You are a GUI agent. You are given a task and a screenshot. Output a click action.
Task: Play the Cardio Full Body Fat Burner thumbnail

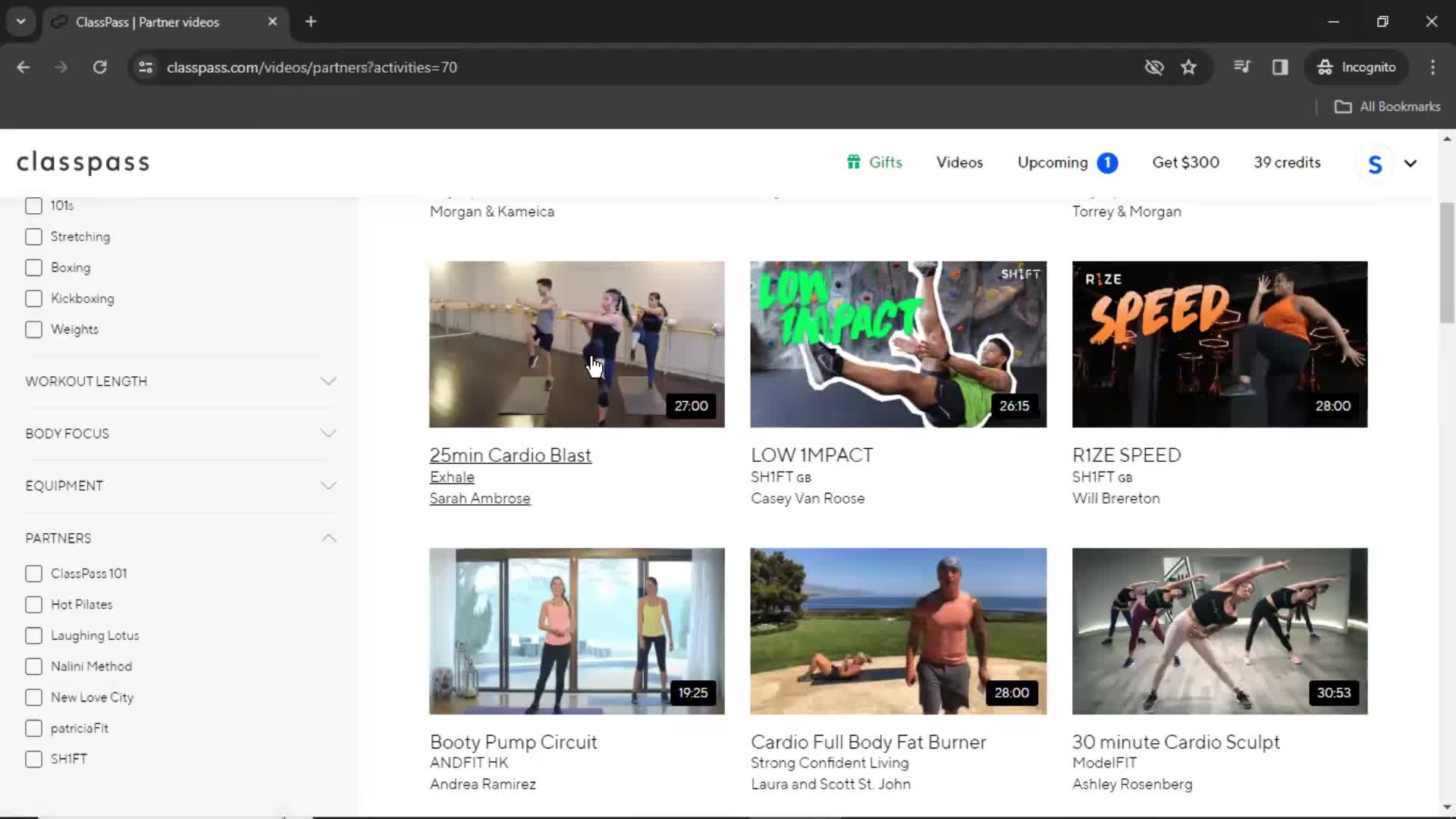(899, 631)
